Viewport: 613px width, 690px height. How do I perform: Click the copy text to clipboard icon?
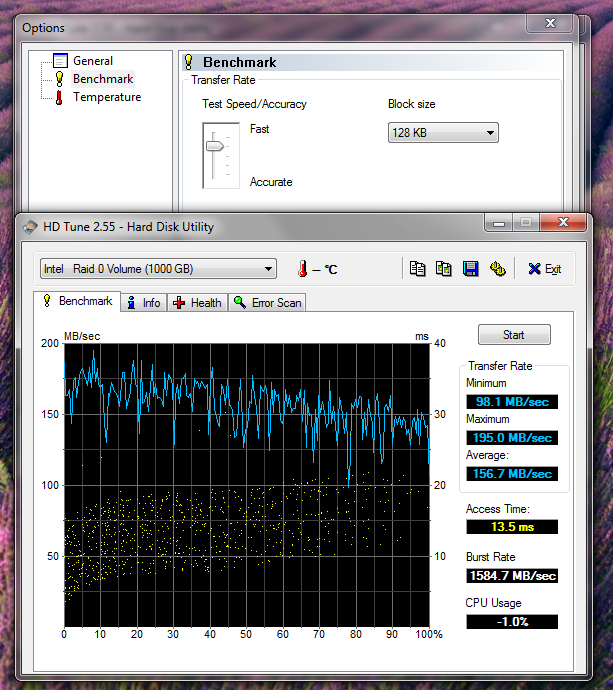[x=418, y=269]
